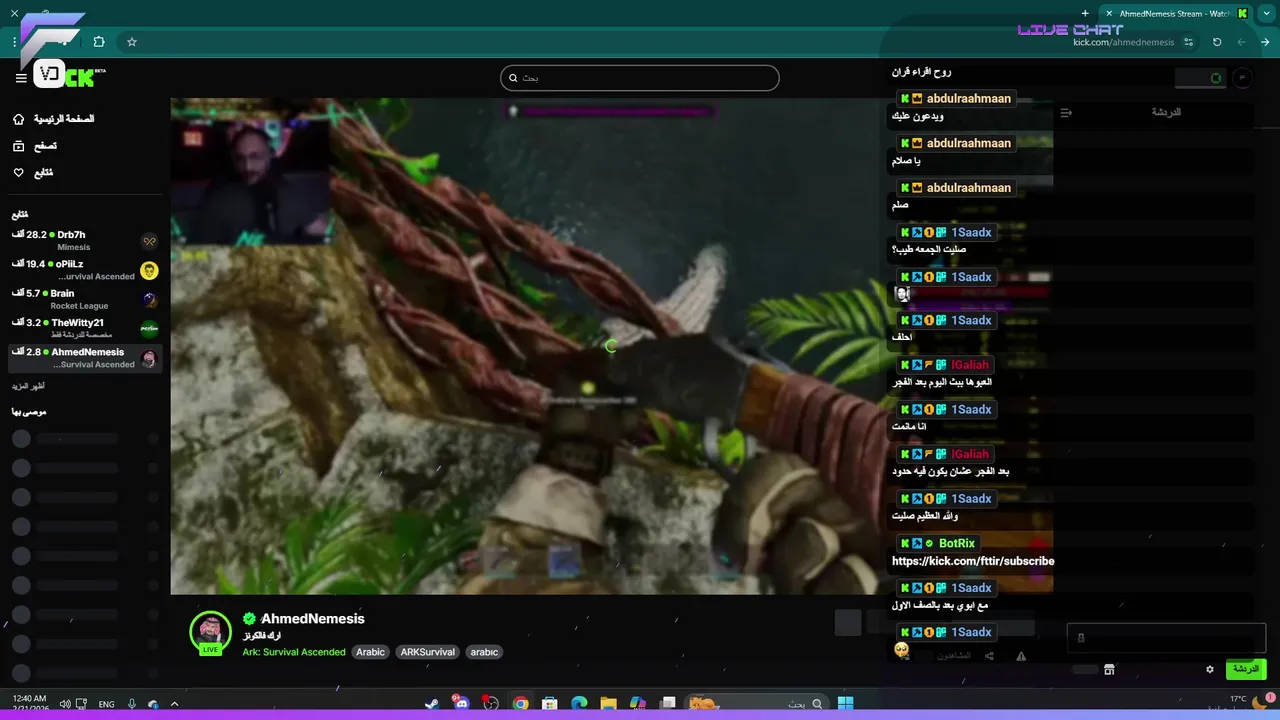Open the AhmedNemesis channel name link

tap(313, 619)
